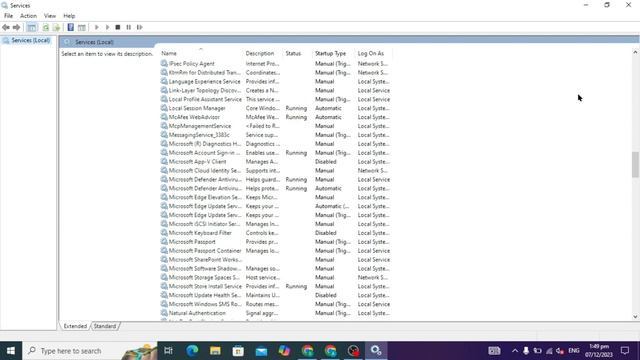The height and width of the screenshot is (360, 640).
Task: Select Services (Local) in the console tree
Action: coord(31,40)
